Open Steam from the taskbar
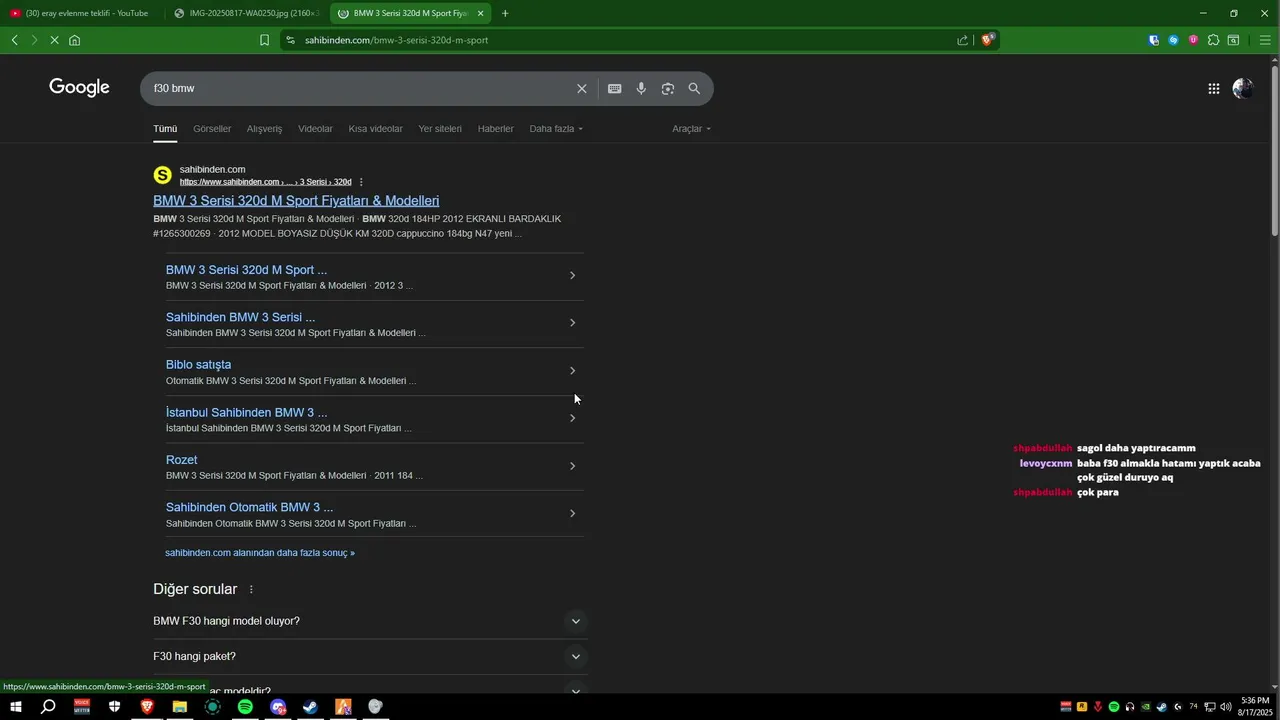The height and width of the screenshot is (720, 1280). click(310, 707)
